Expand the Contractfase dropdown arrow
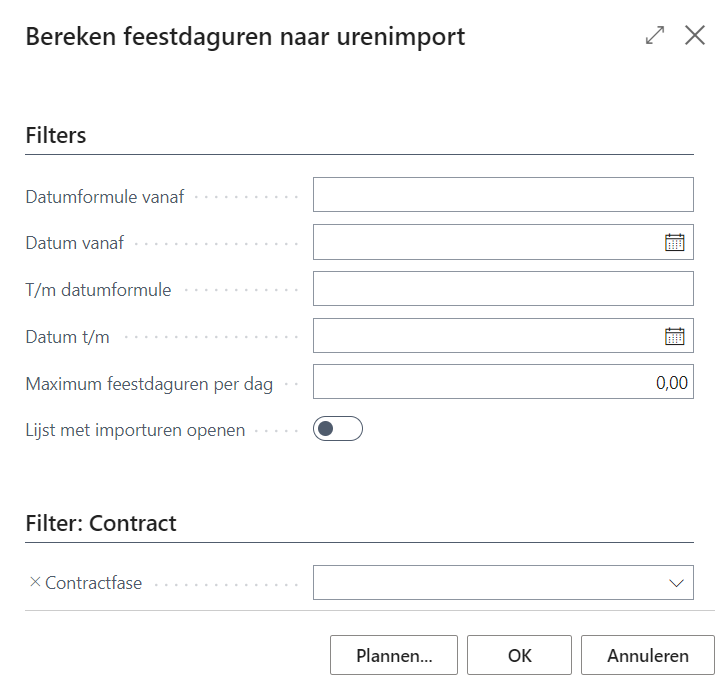This screenshot has height=687, width=724. coord(676,582)
